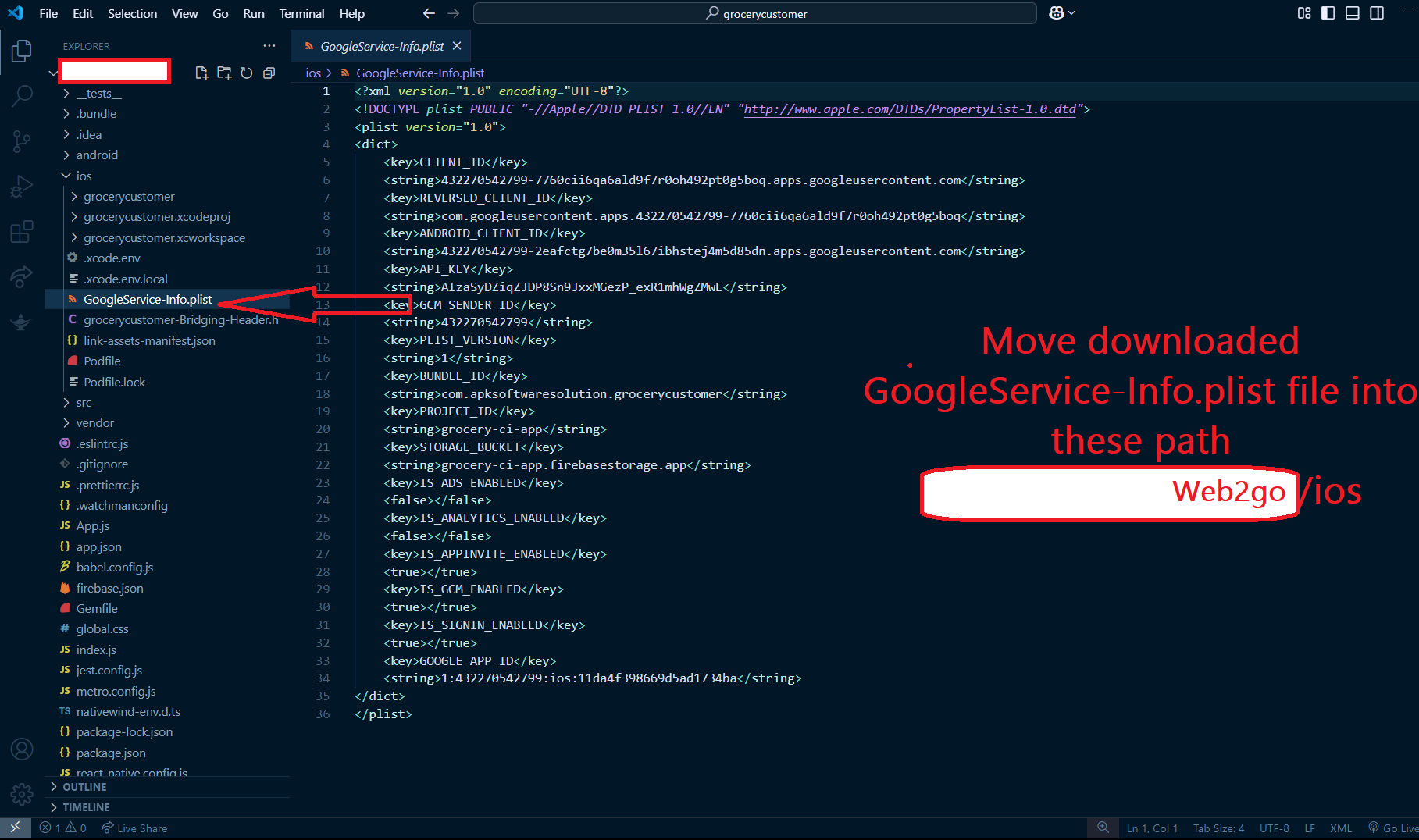1419x840 pixels.
Task: Click the grocerycustomer command center search box
Action: tap(755, 13)
